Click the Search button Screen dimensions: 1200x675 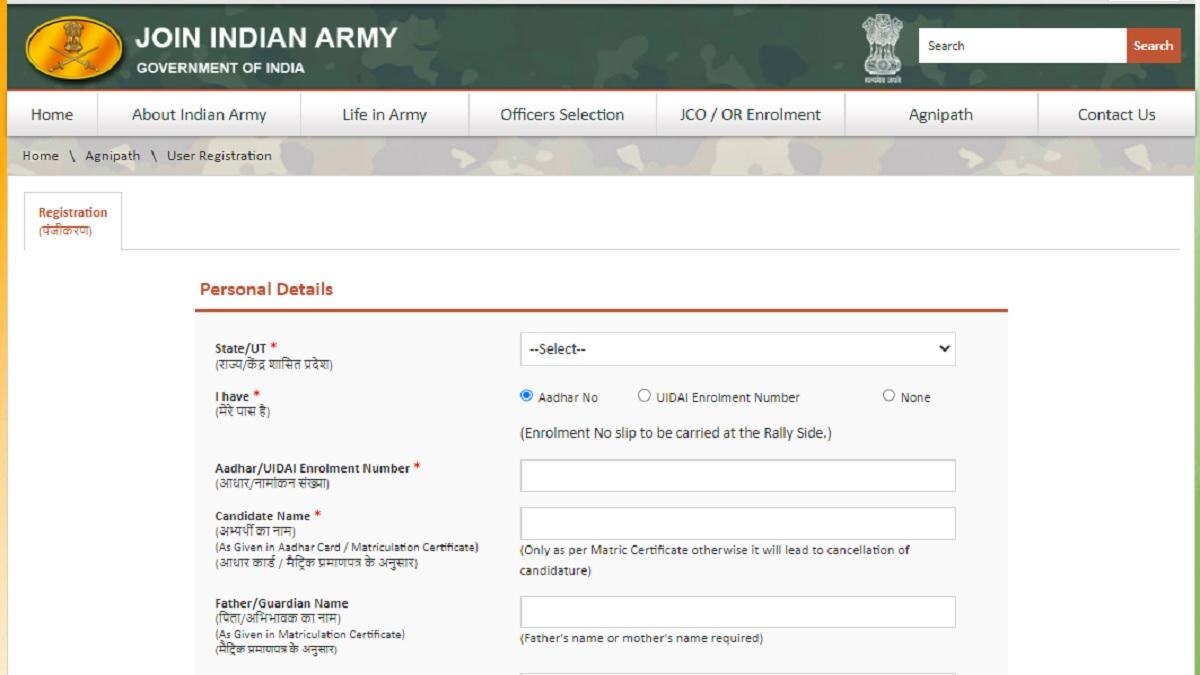(1153, 45)
